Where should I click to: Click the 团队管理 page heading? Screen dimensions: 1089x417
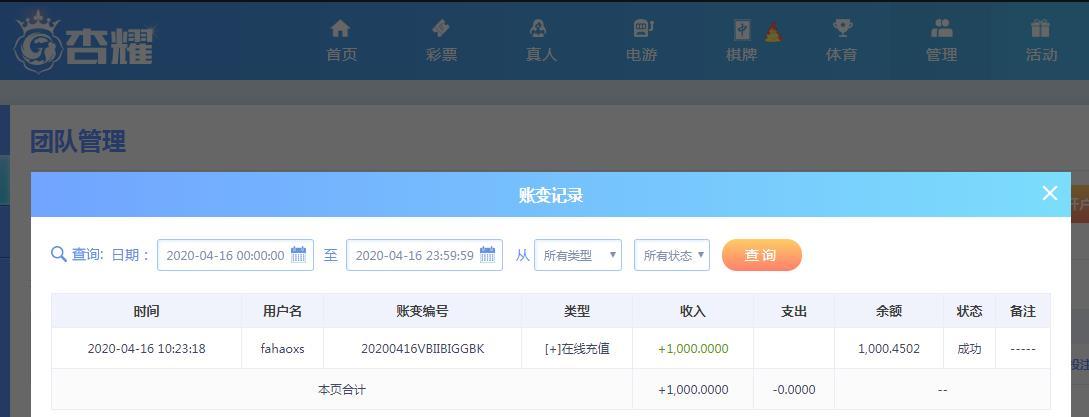point(78,141)
